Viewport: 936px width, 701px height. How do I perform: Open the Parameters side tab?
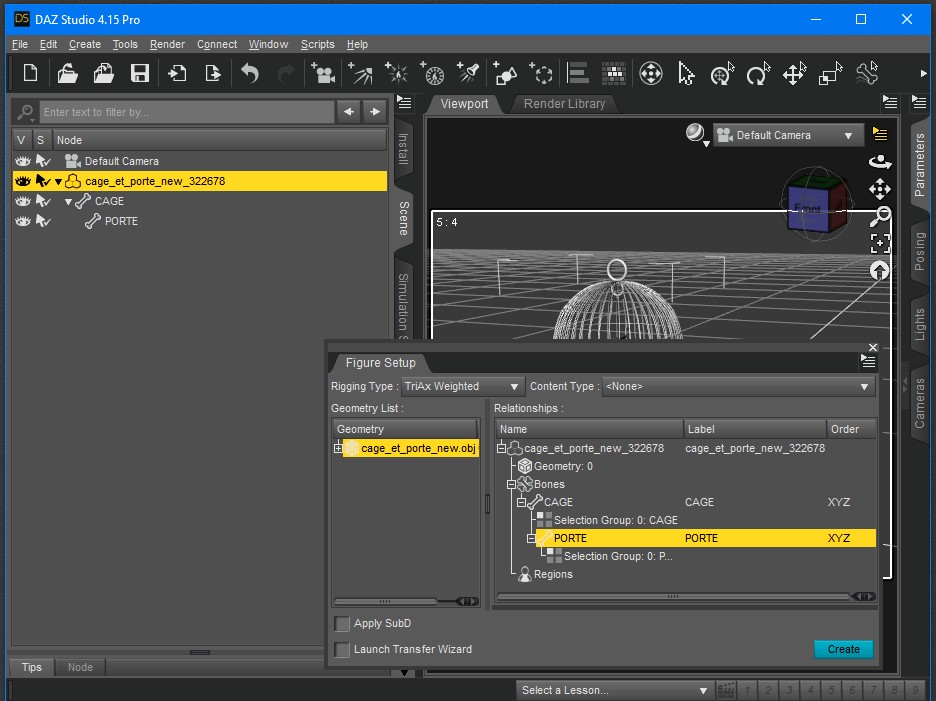920,165
